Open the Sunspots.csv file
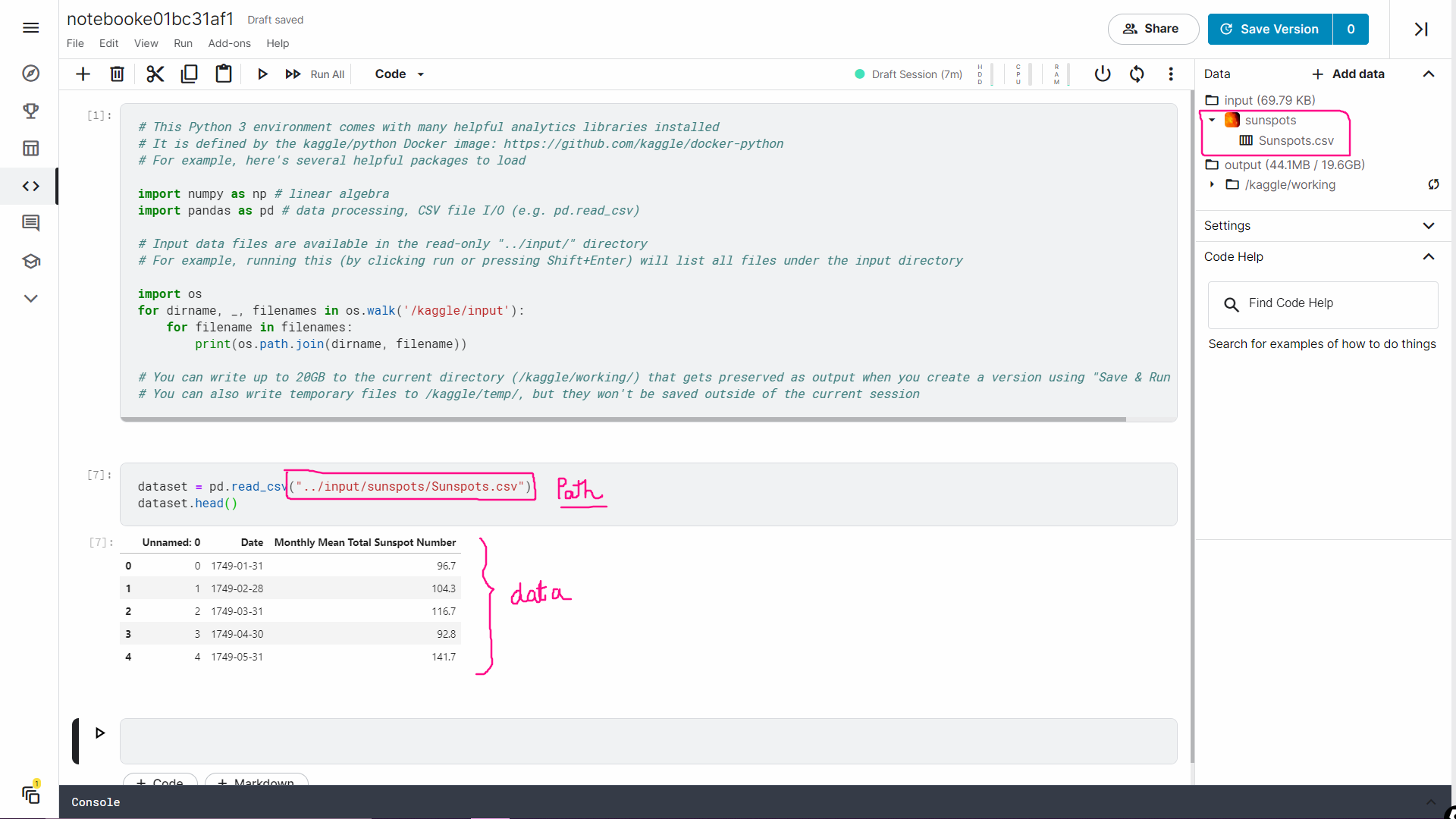Image resolution: width=1456 pixels, height=819 pixels. click(x=1286, y=140)
